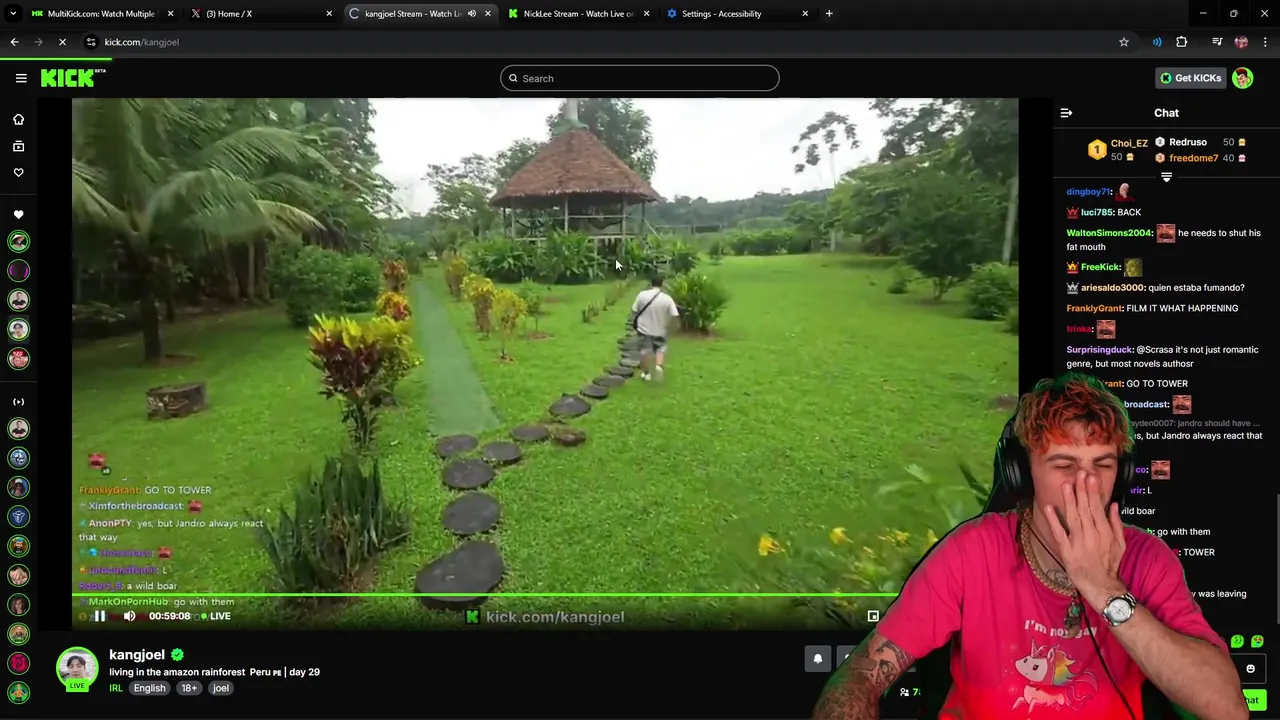Image resolution: width=1280 pixels, height=720 pixels.
Task: Click the Get KICKs button
Action: click(1190, 78)
